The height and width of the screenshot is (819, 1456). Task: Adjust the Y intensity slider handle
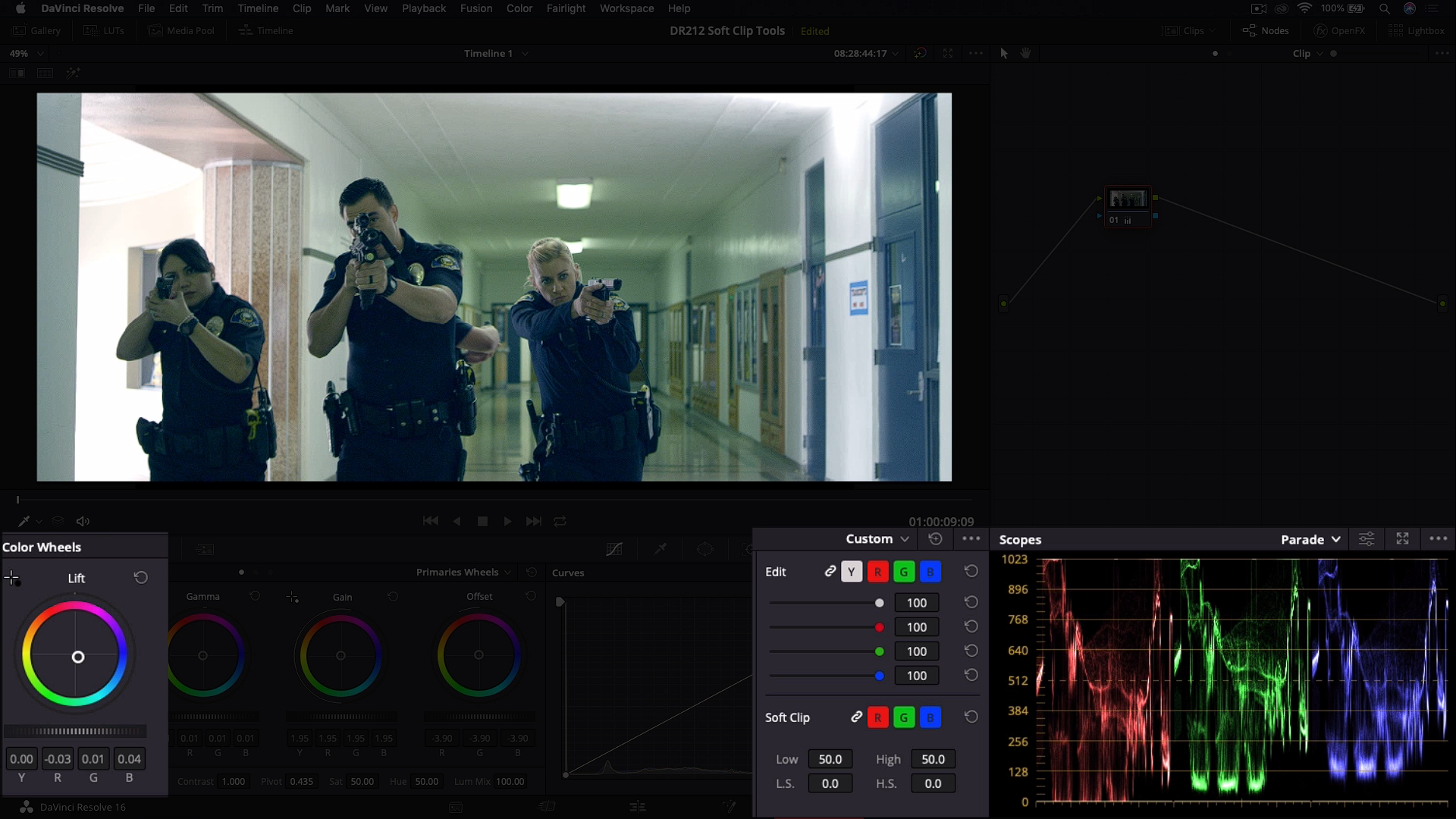(879, 603)
